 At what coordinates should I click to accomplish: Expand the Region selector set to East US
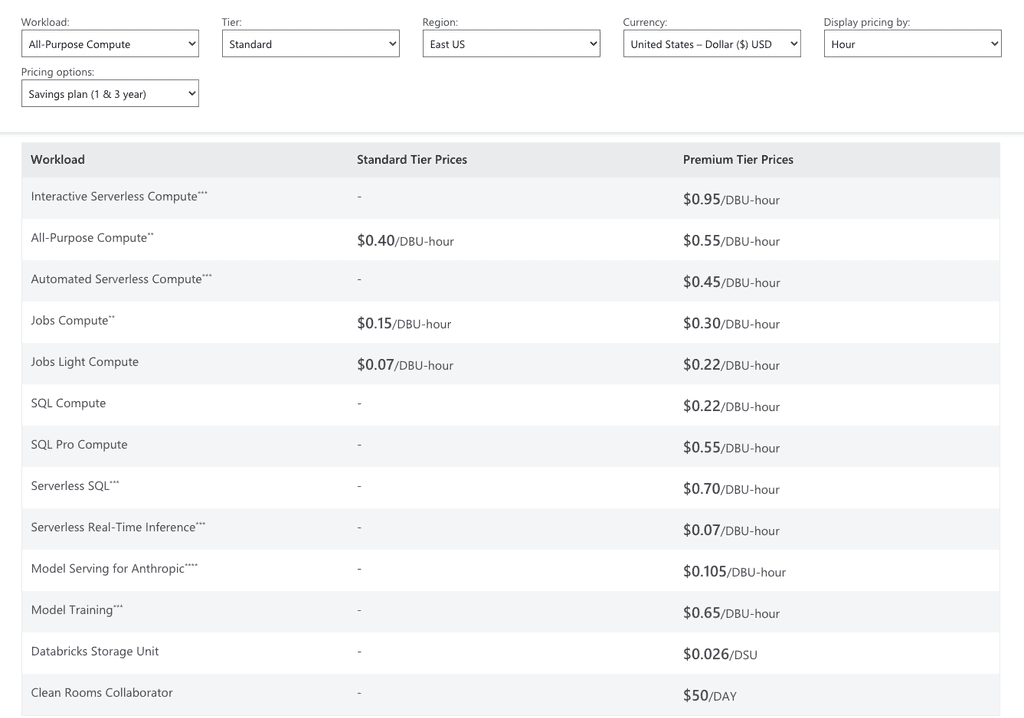point(511,43)
